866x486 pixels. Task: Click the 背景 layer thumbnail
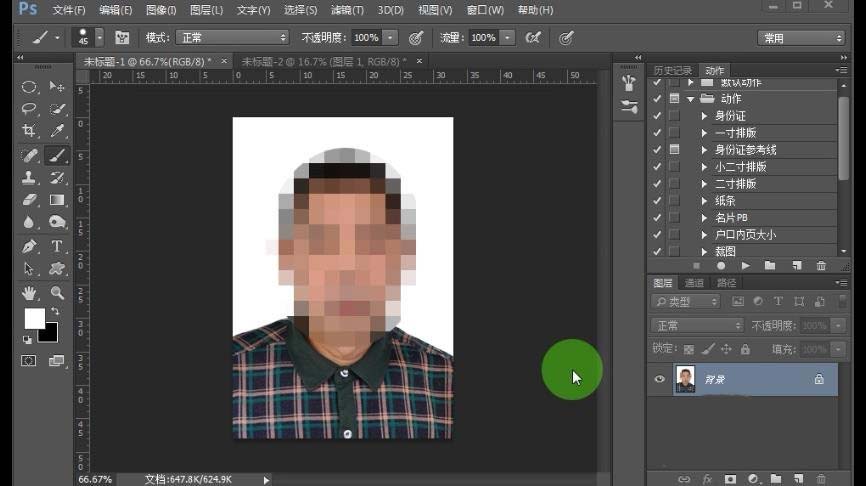tap(685, 379)
